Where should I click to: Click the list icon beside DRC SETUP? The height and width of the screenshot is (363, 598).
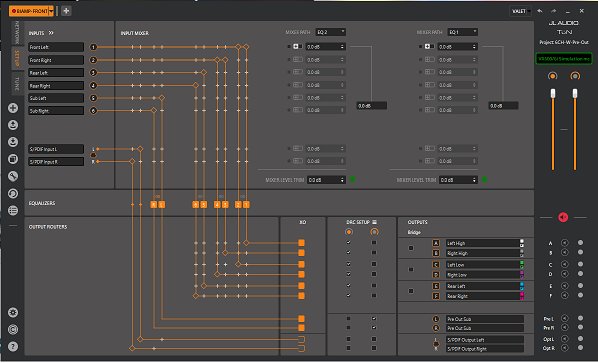pos(375,222)
